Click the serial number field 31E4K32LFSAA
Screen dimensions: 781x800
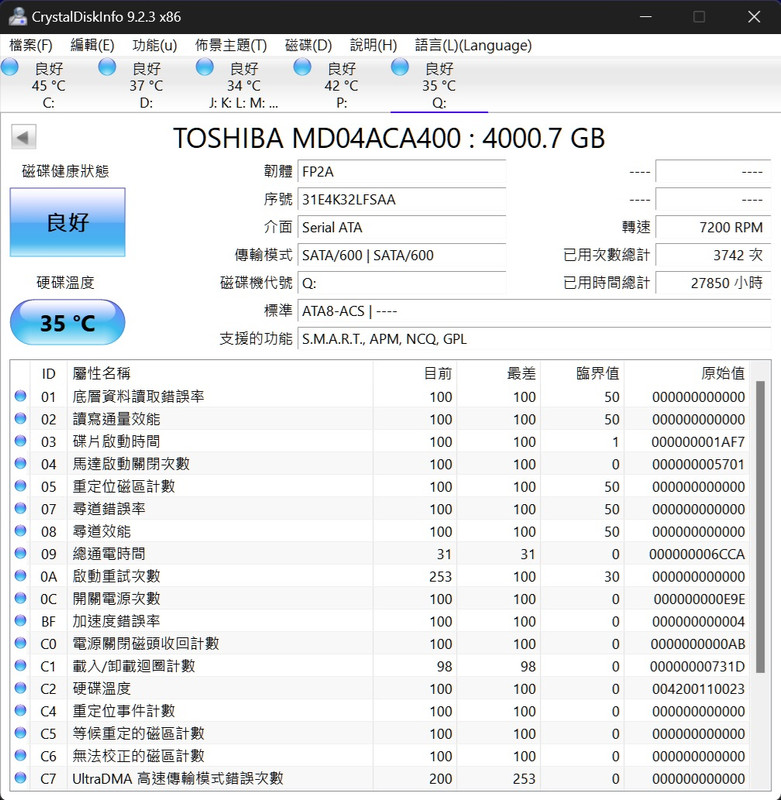click(x=401, y=199)
